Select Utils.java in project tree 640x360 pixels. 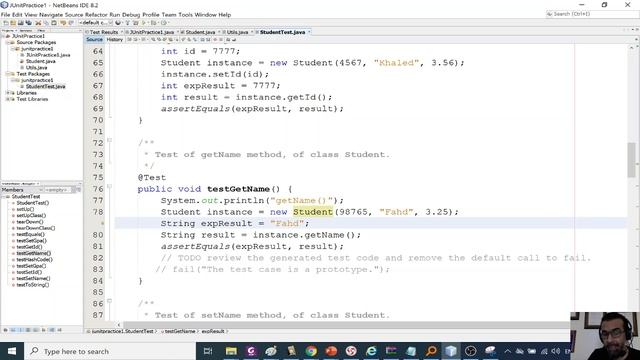point(36,68)
